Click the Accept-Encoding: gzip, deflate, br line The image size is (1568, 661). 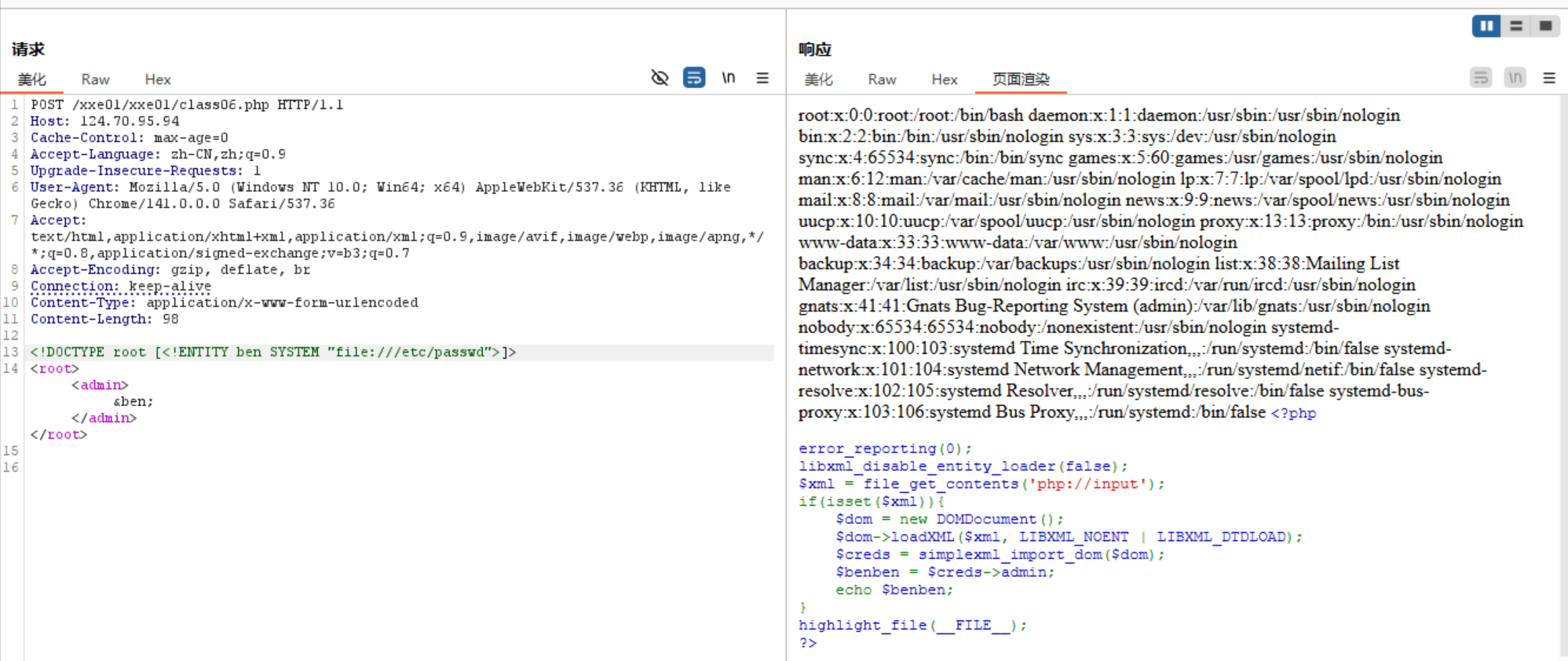(170, 269)
